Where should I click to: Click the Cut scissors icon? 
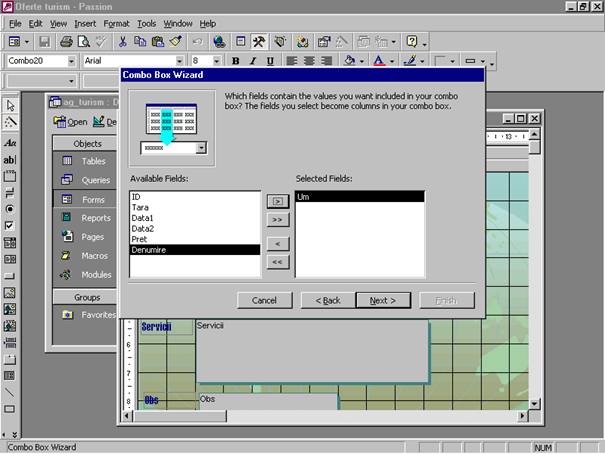[122, 42]
